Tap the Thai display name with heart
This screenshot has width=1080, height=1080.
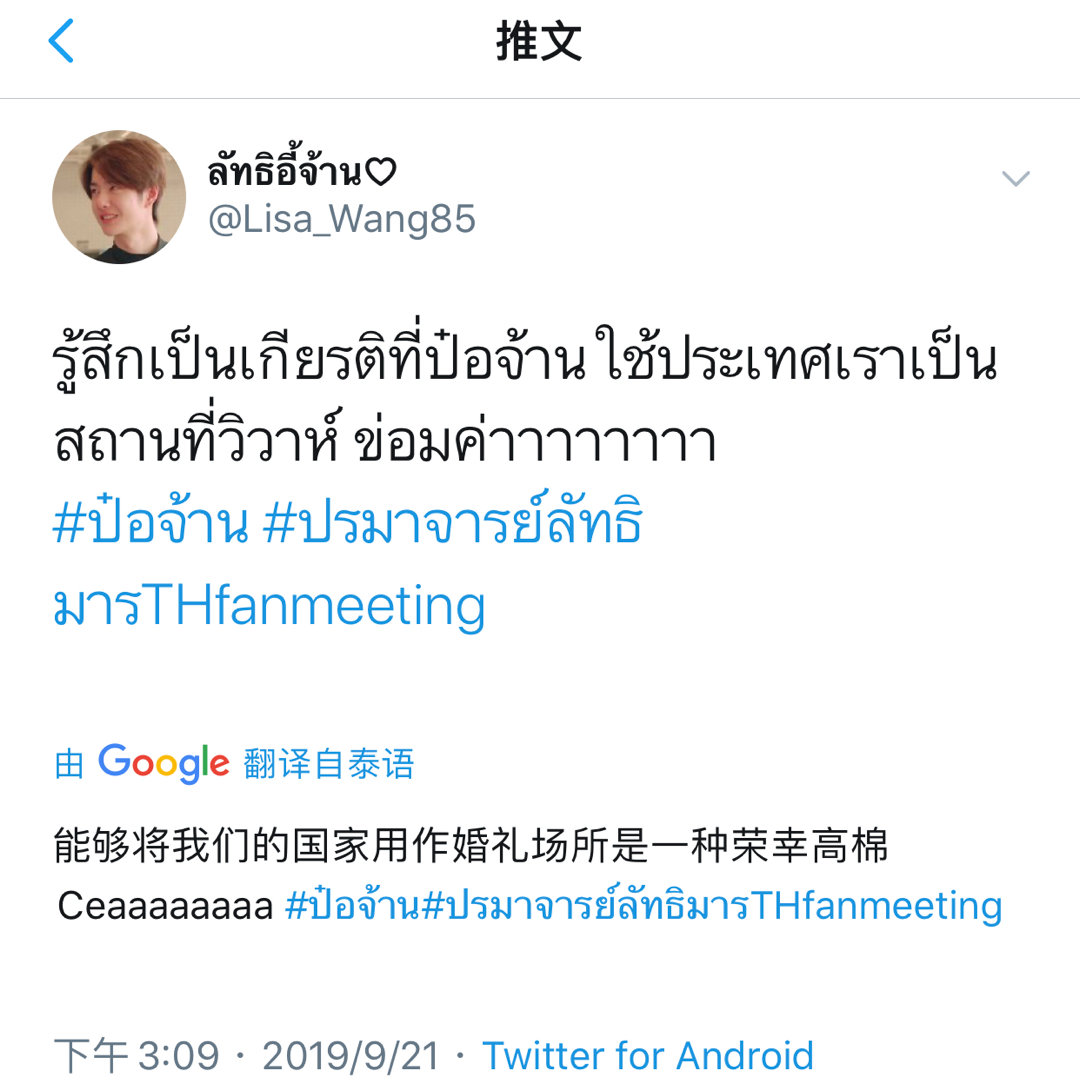pos(302,167)
